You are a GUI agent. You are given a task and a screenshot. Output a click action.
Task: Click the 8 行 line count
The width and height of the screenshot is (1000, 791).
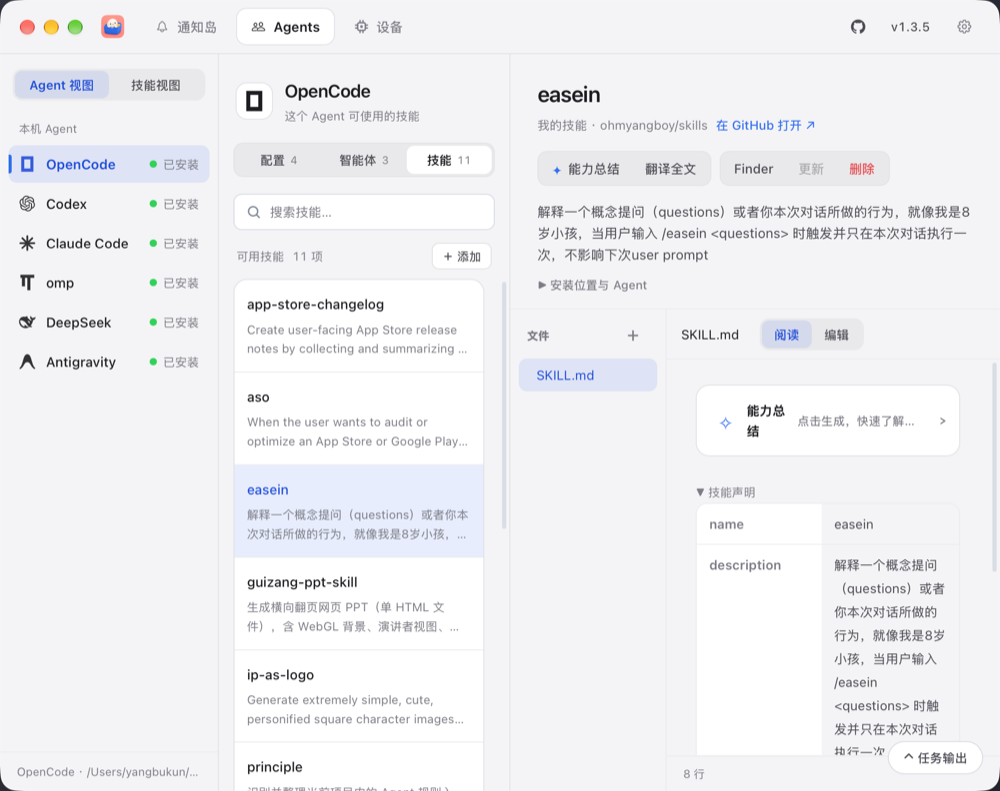pyautogui.click(x=694, y=774)
